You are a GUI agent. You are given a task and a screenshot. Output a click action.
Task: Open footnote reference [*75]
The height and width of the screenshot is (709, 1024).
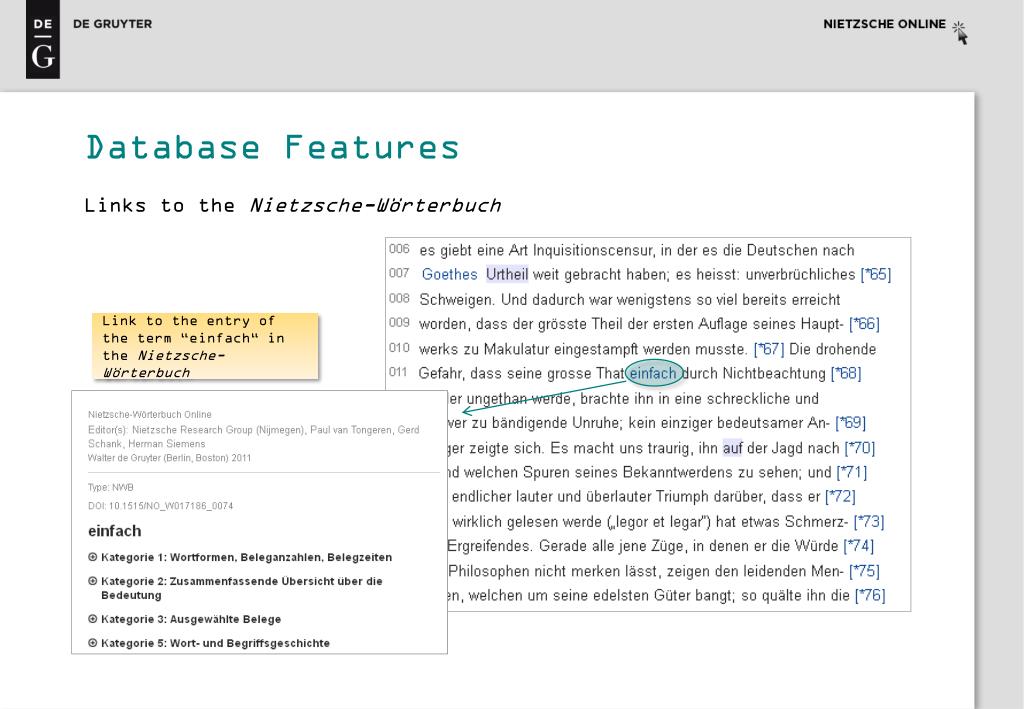point(864,572)
